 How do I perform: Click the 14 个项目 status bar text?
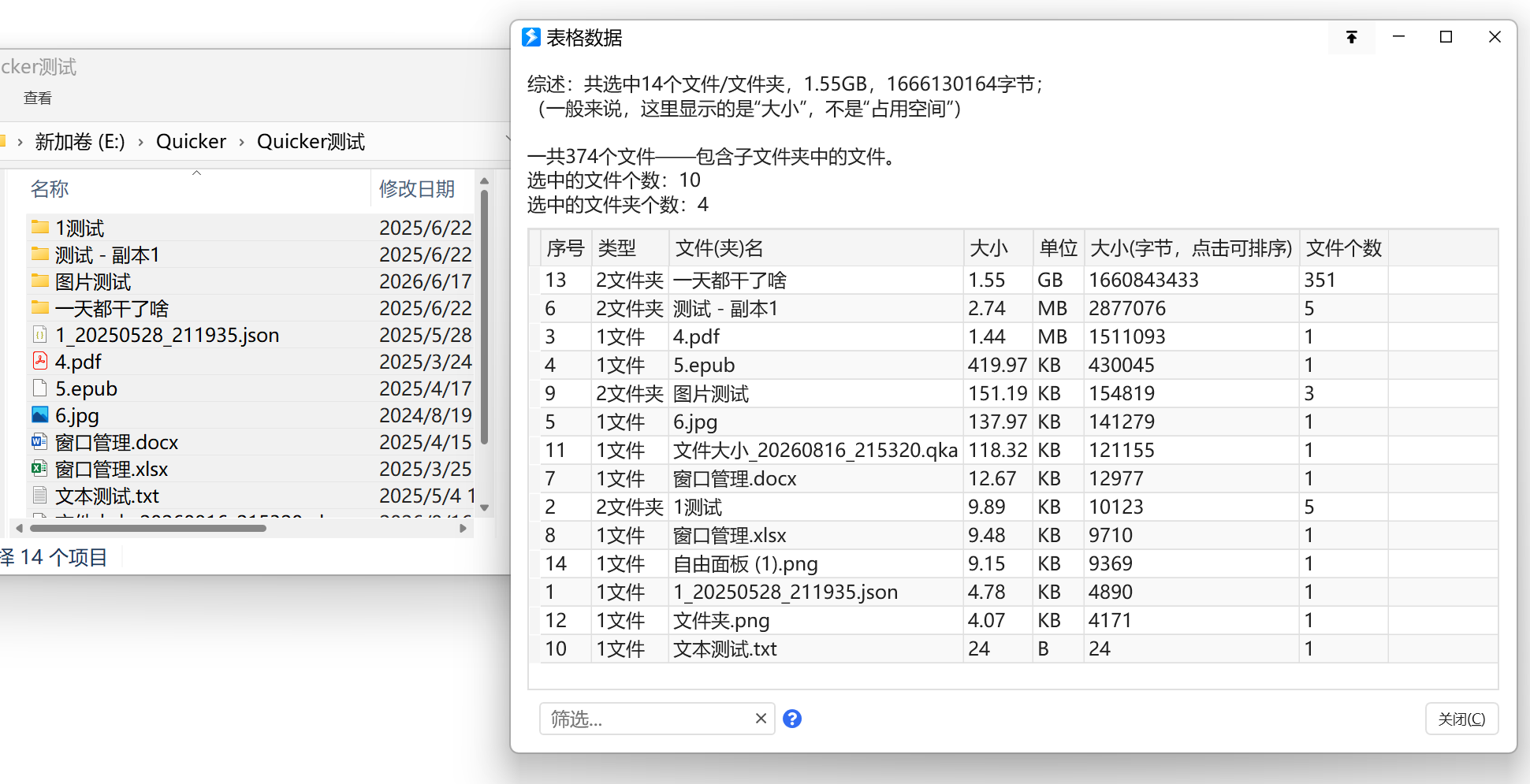tap(64, 557)
